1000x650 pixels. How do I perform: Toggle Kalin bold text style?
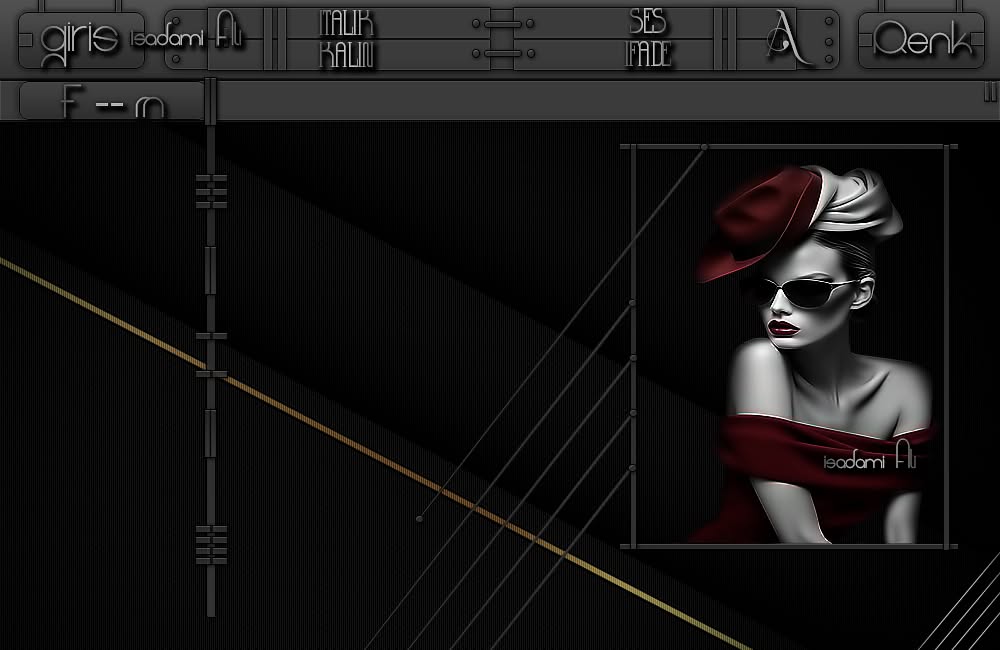[x=346, y=55]
